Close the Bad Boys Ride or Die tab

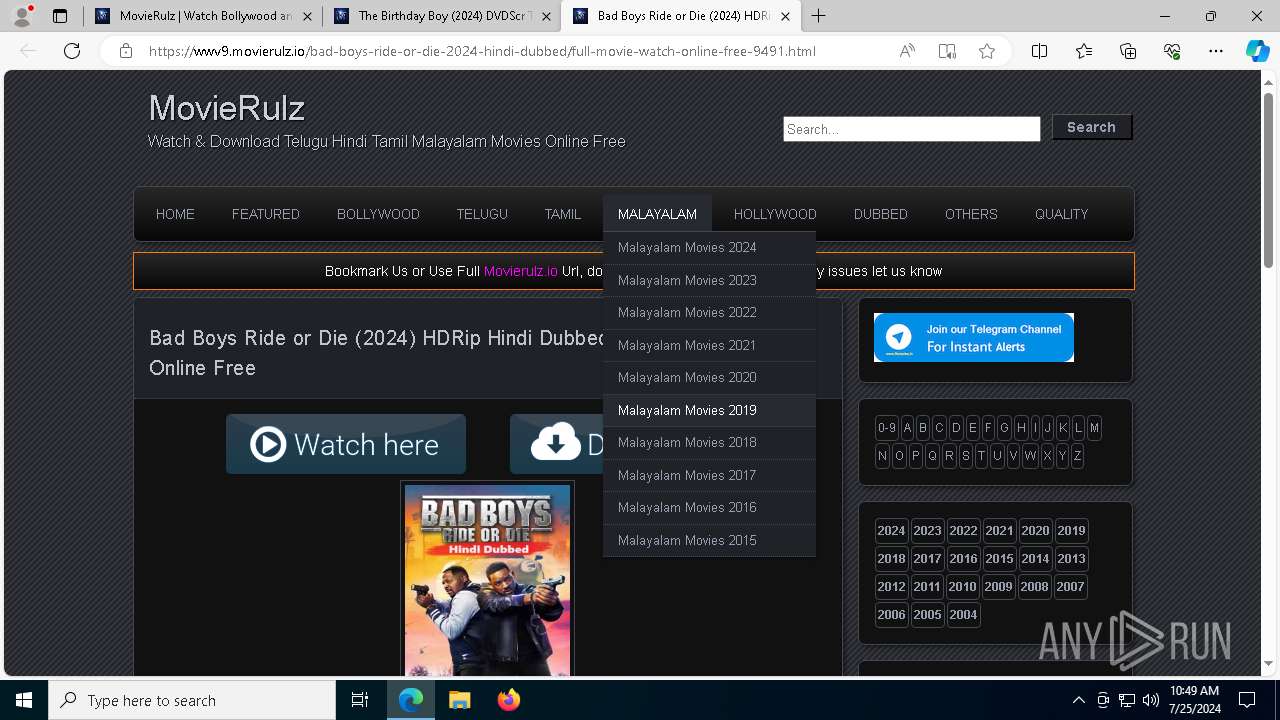(x=786, y=16)
